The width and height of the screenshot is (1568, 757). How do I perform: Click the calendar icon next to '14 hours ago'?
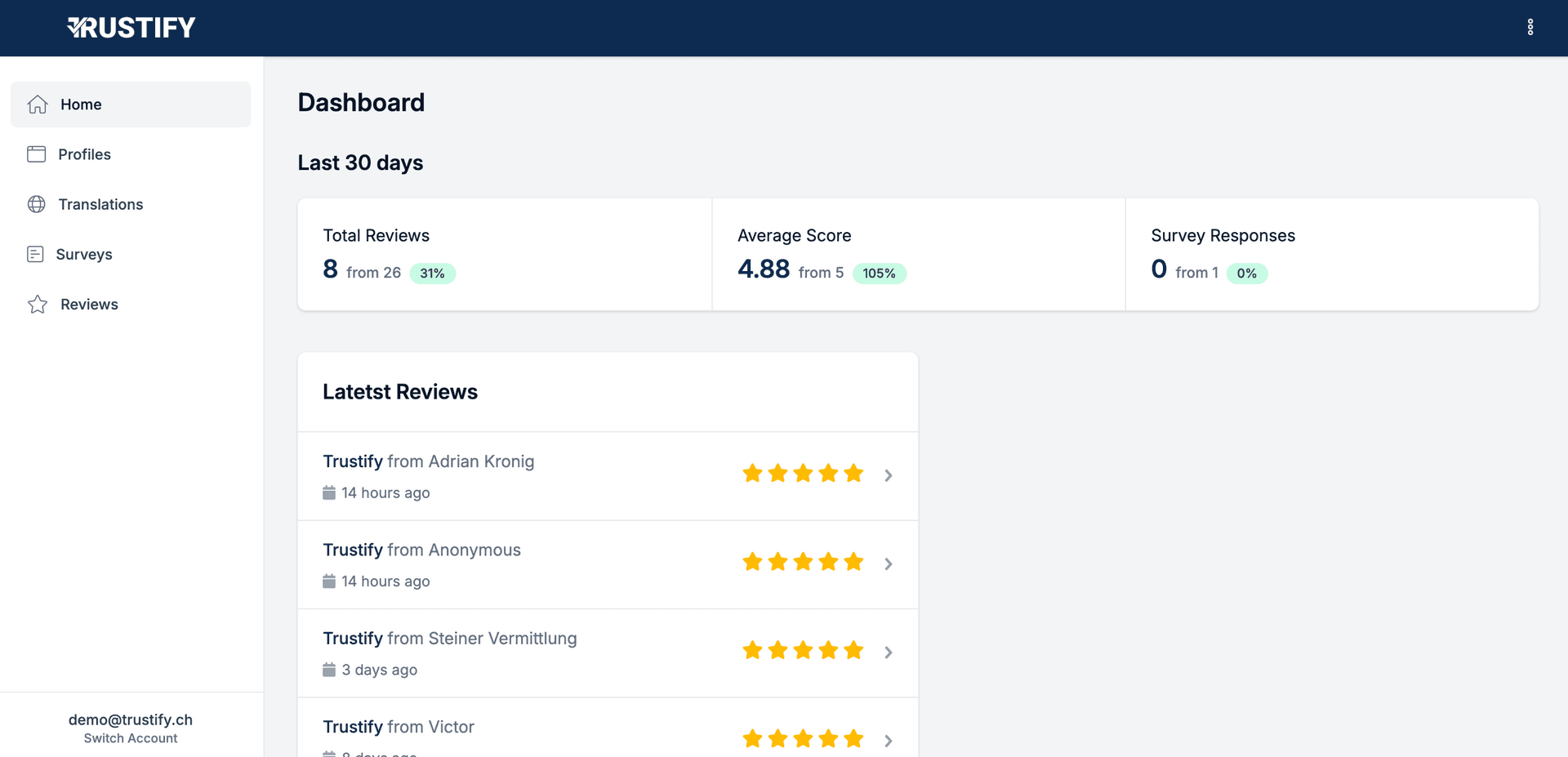tap(329, 492)
